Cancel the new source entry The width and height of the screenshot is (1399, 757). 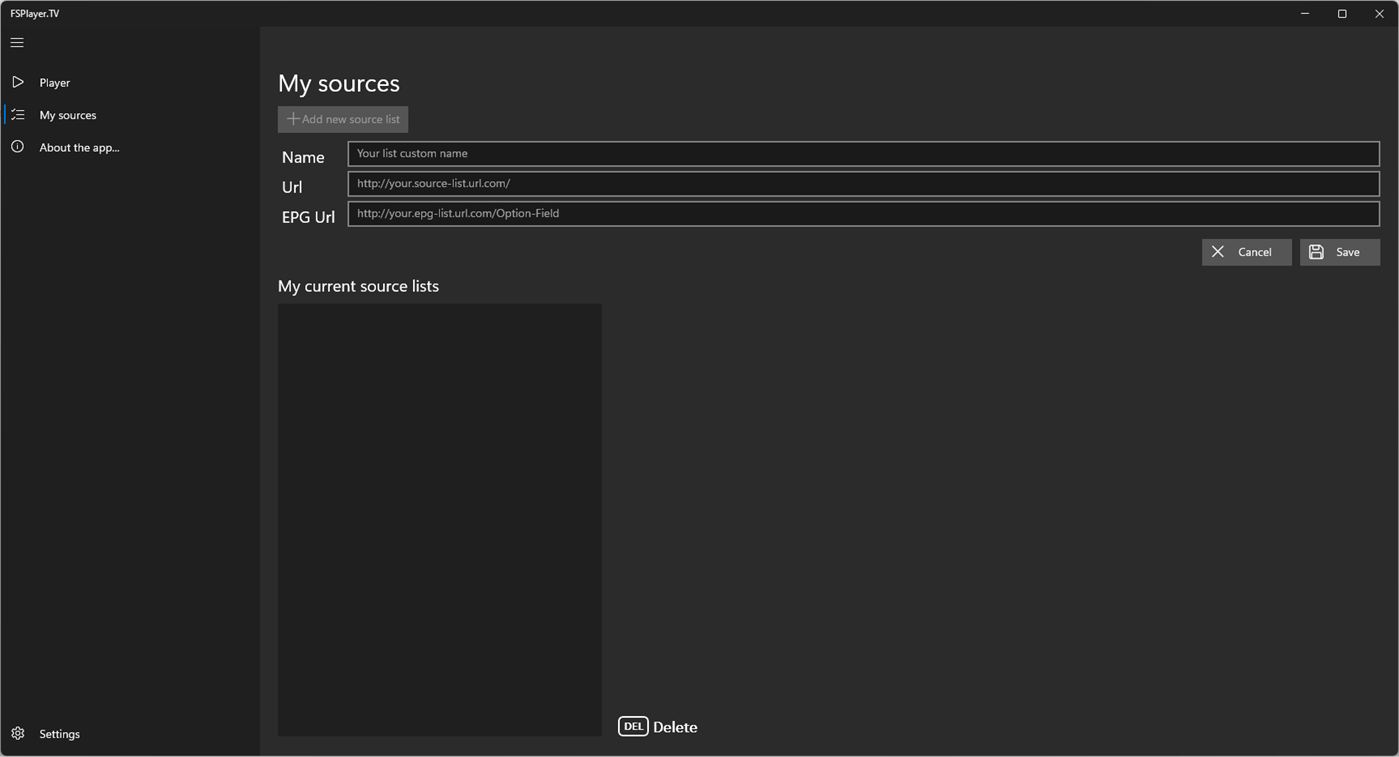[1246, 251]
